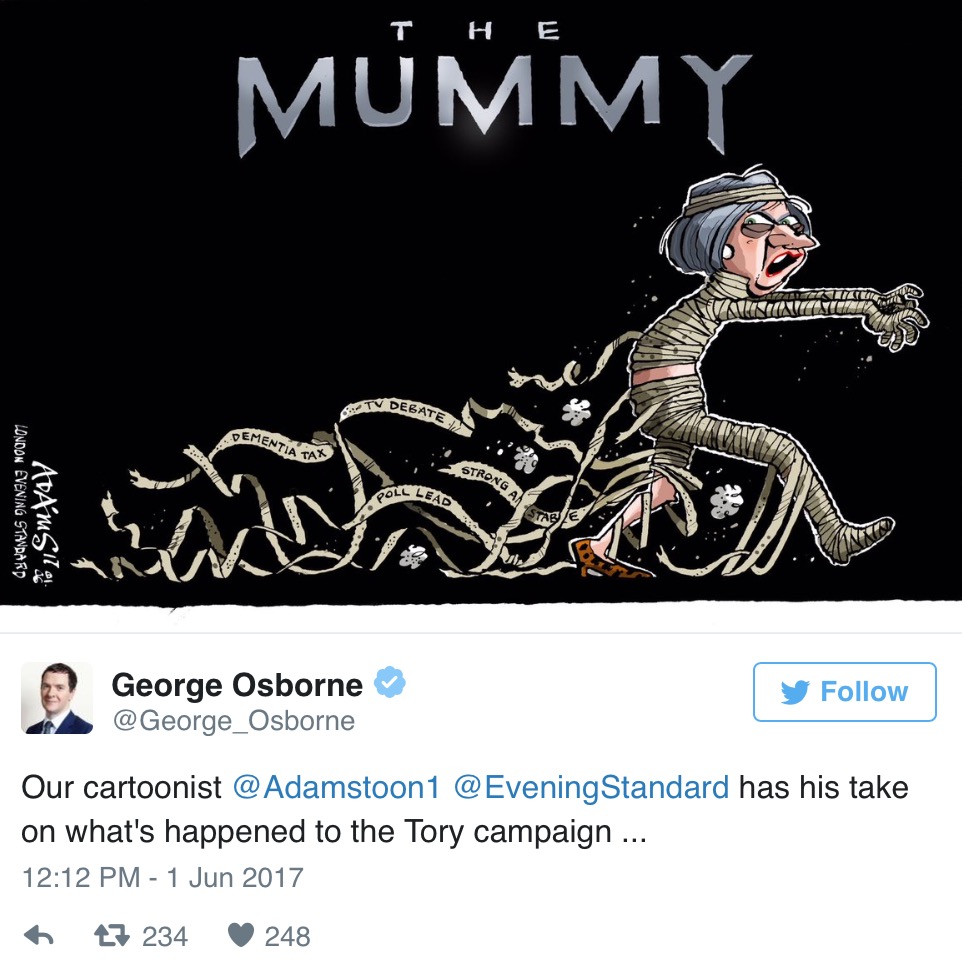View the 248 likes count
The height and width of the screenshot is (979, 962).
pyautogui.click(x=287, y=937)
